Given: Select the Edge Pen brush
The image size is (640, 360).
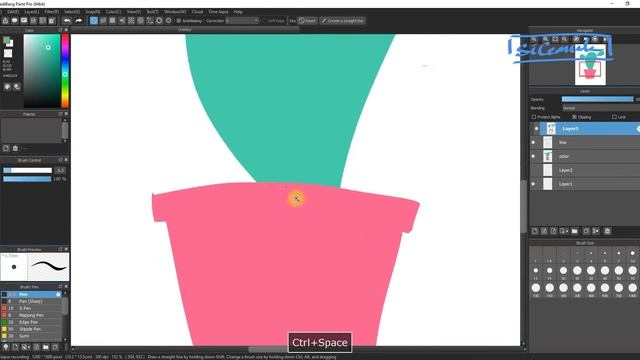Looking at the screenshot, I should coord(31,322).
